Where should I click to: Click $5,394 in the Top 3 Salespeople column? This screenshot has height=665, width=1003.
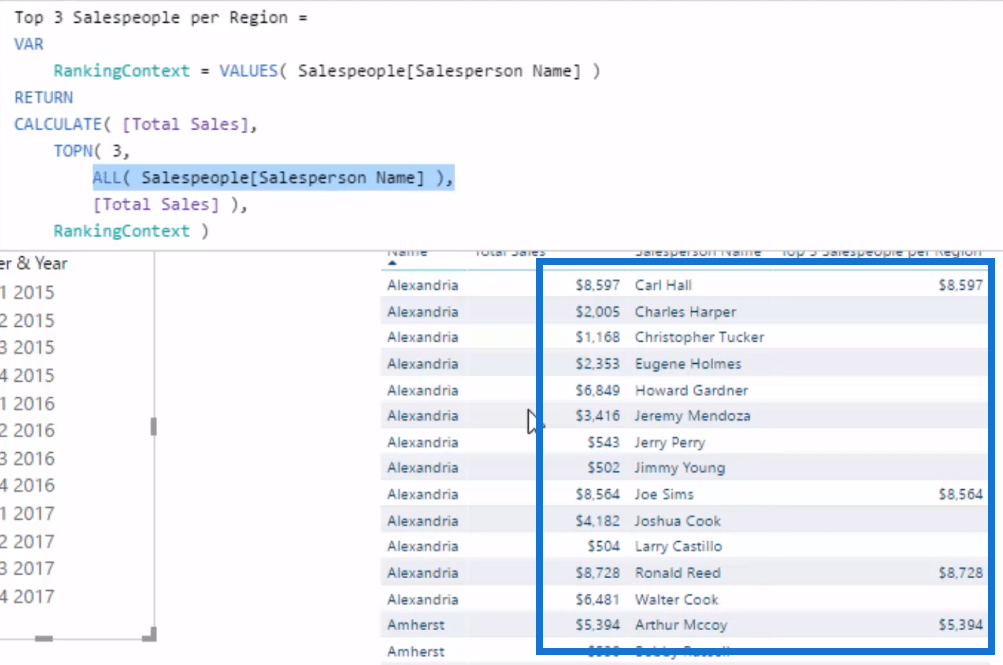point(960,625)
